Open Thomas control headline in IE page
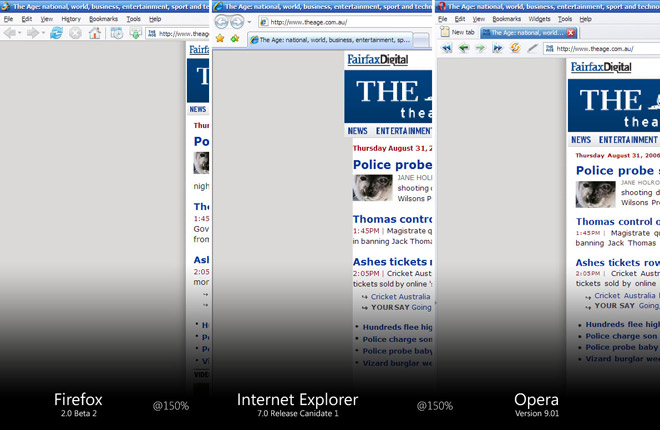660x430 pixels. [392, 219]
